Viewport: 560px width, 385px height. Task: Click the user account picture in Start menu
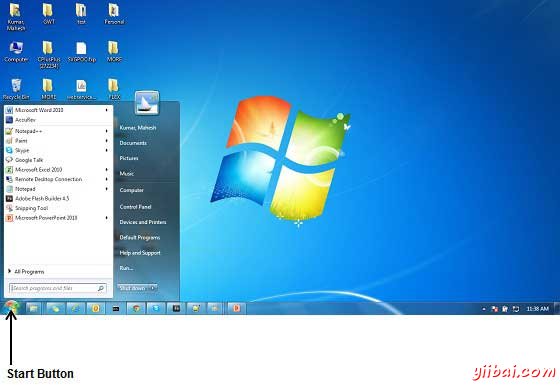pyautogui.click(x=147, y=103)
